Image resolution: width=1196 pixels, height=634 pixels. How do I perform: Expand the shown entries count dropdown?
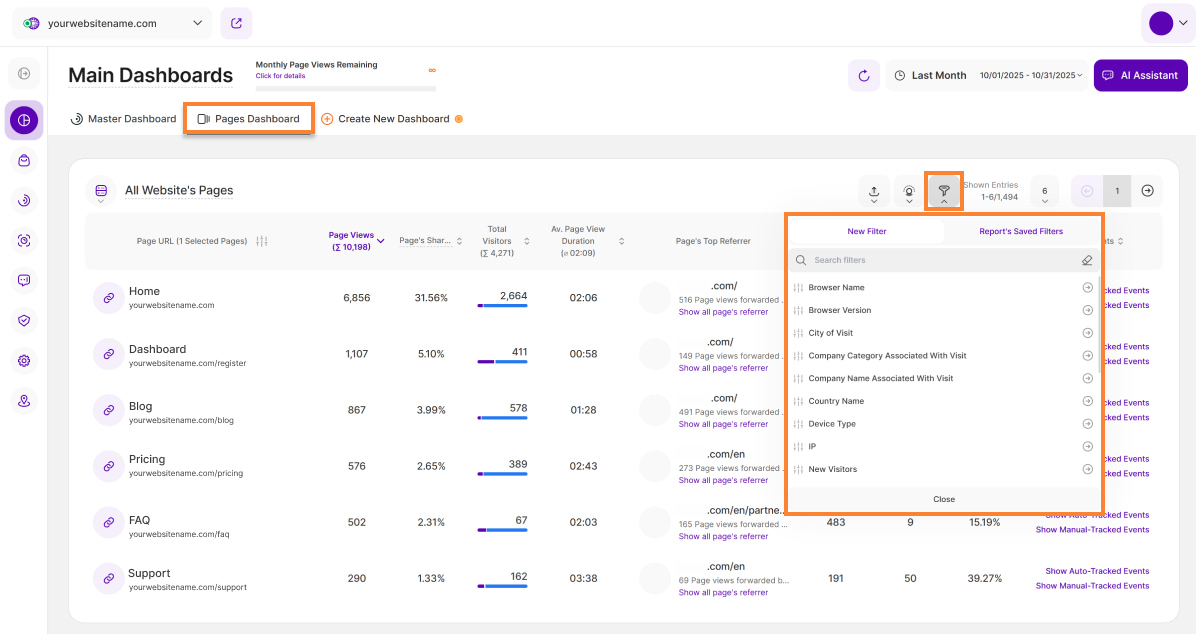[1044, 191]
